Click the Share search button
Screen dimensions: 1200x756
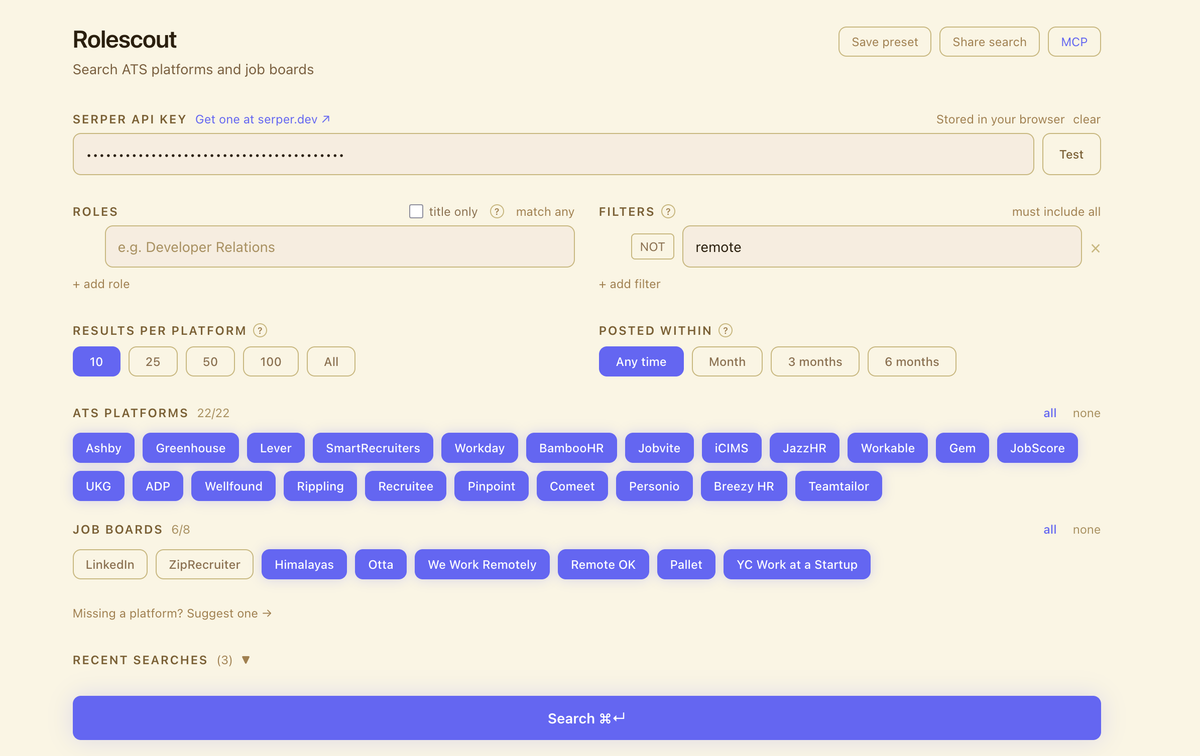click(x=989, y=42)
